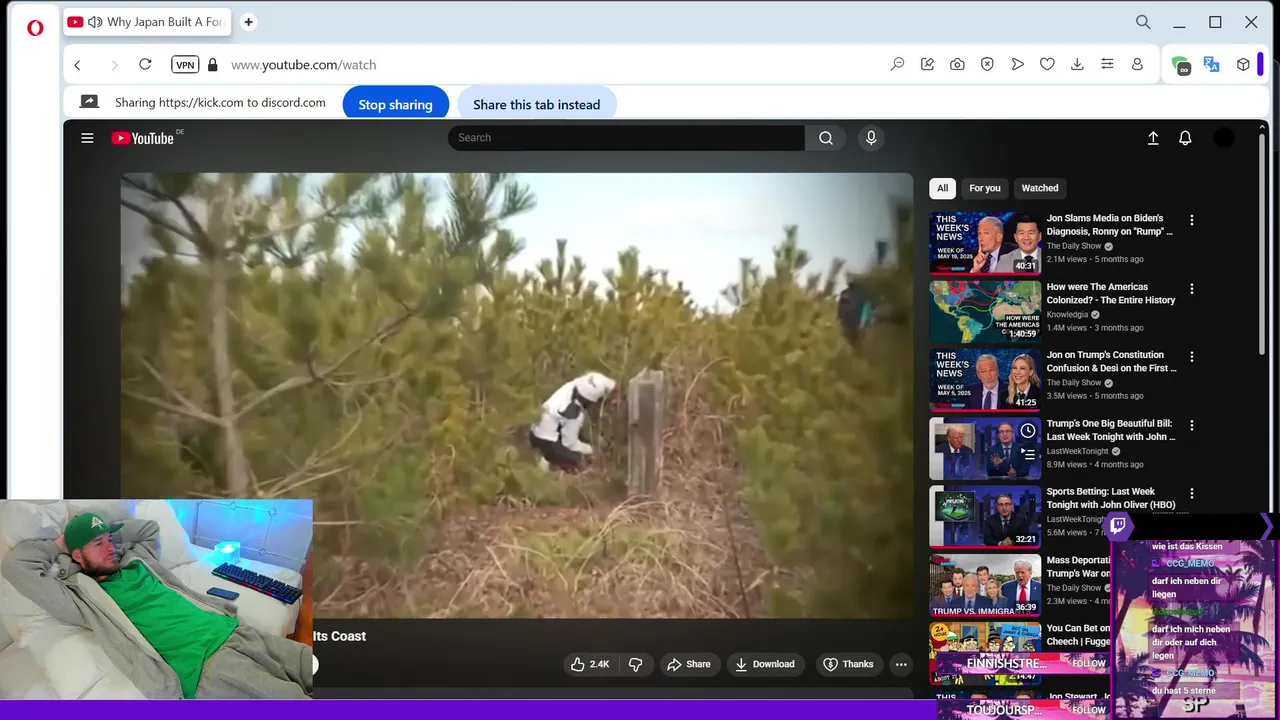Click the zoom-out magnifier in address bar

(x=897, y=64)
